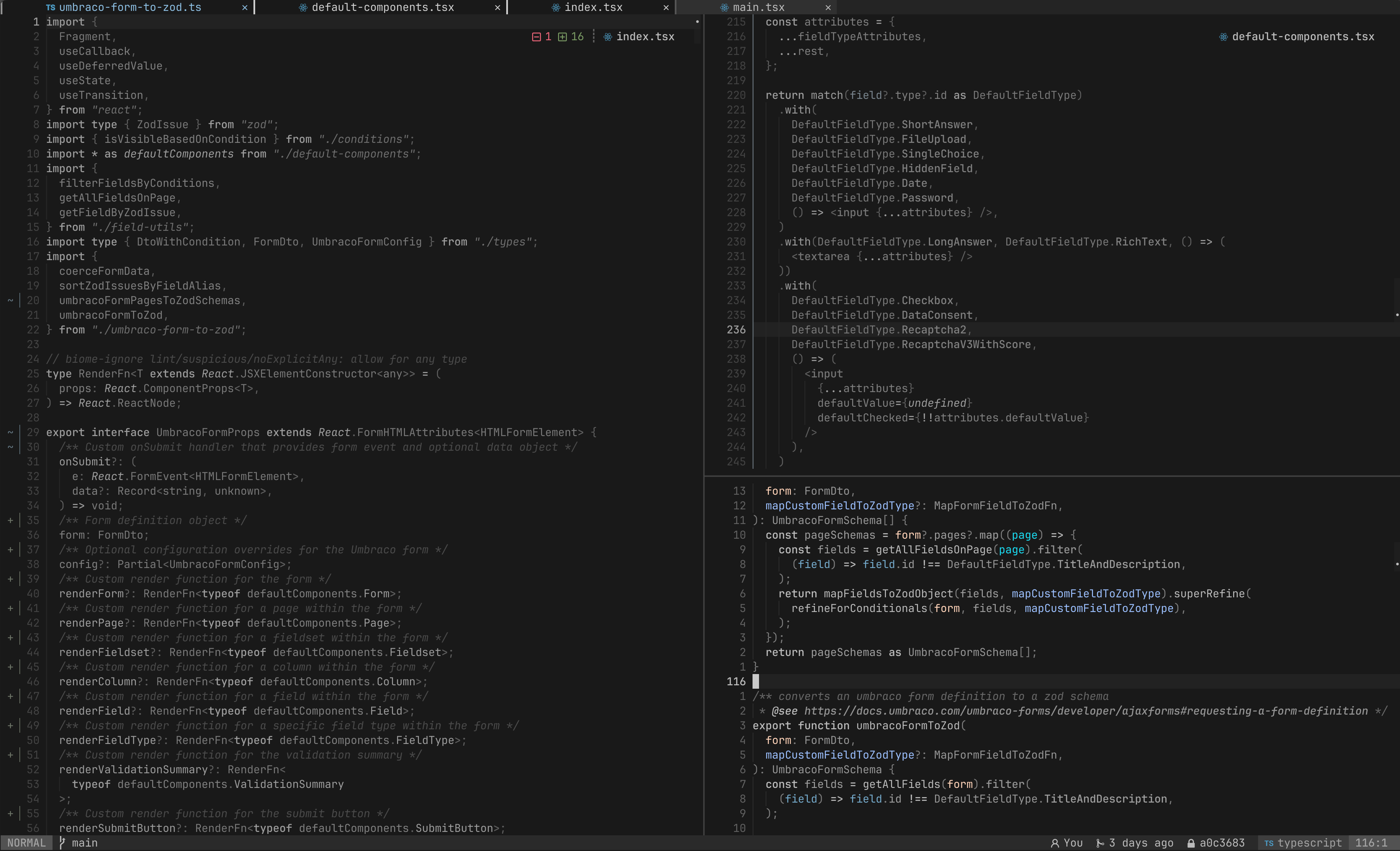
Task: Click the added sign at line 35
Action: [10, 521]
